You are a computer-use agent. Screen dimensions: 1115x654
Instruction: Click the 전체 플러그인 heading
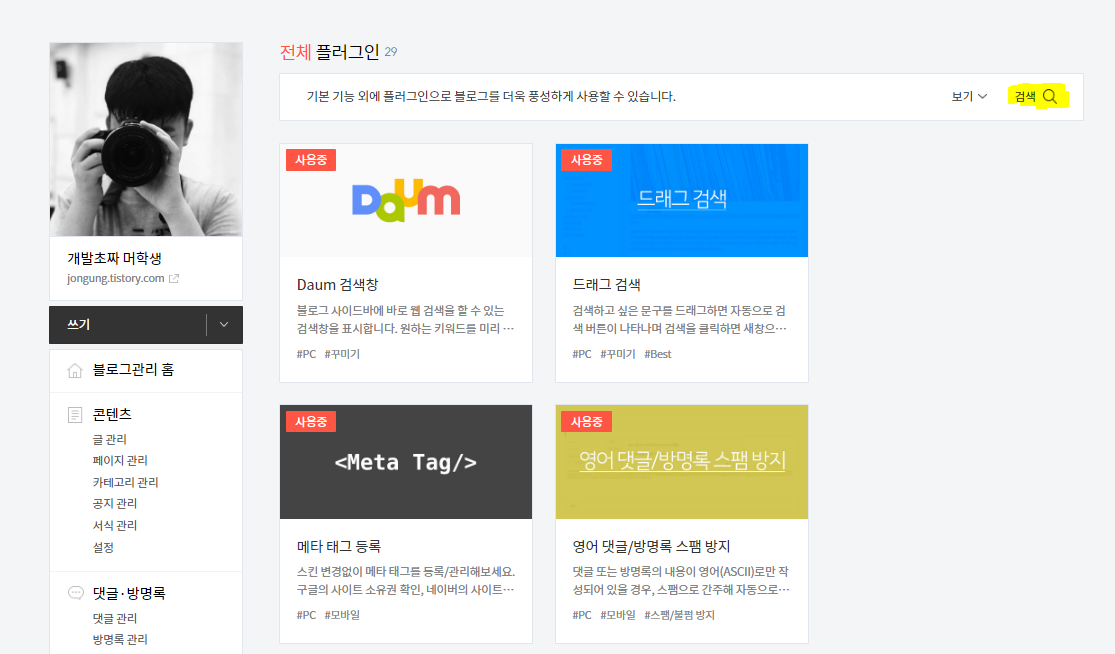(x=330, y=52)
